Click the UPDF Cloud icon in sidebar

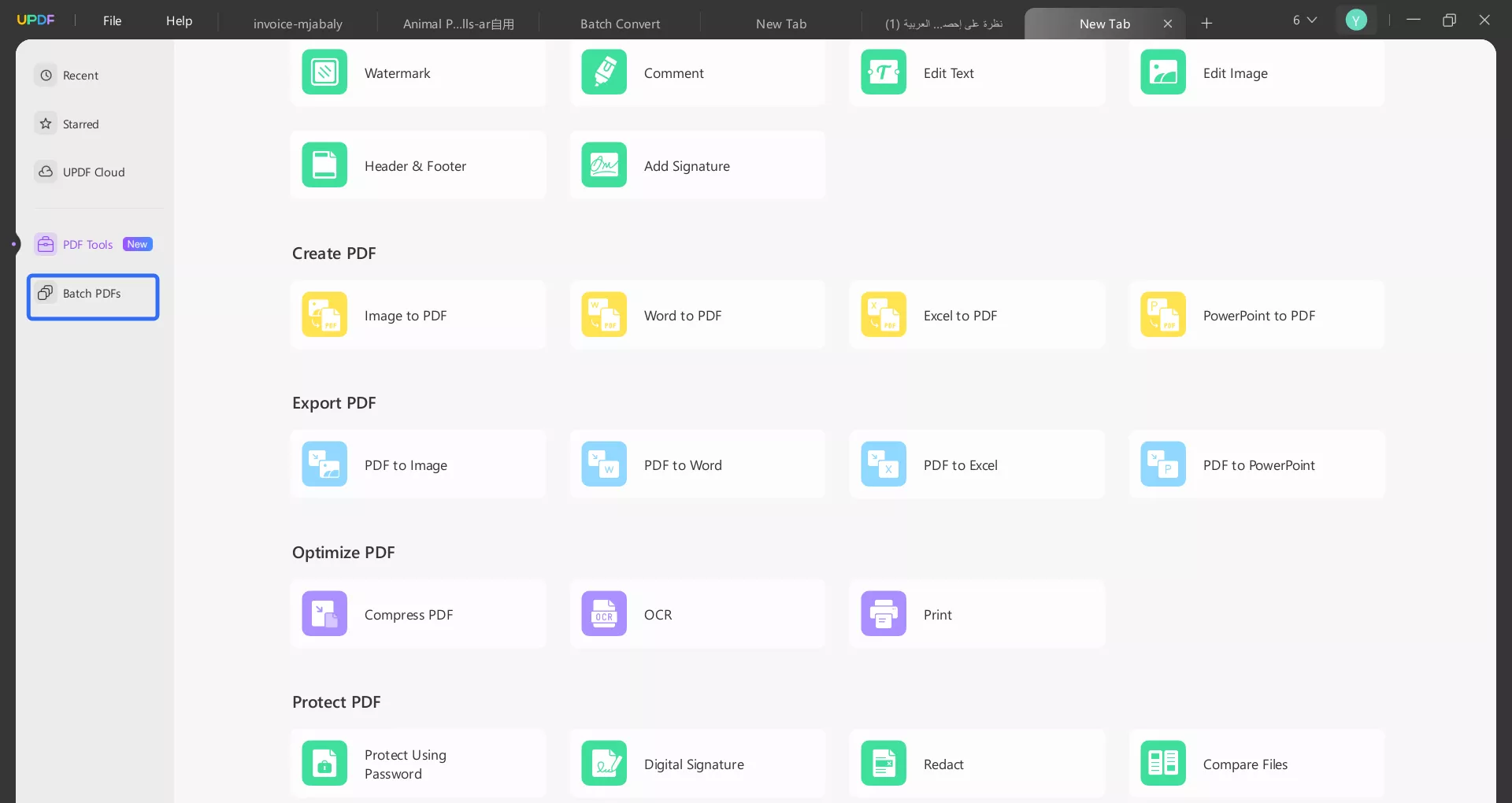pyautogui.click(x=46, y=172)
